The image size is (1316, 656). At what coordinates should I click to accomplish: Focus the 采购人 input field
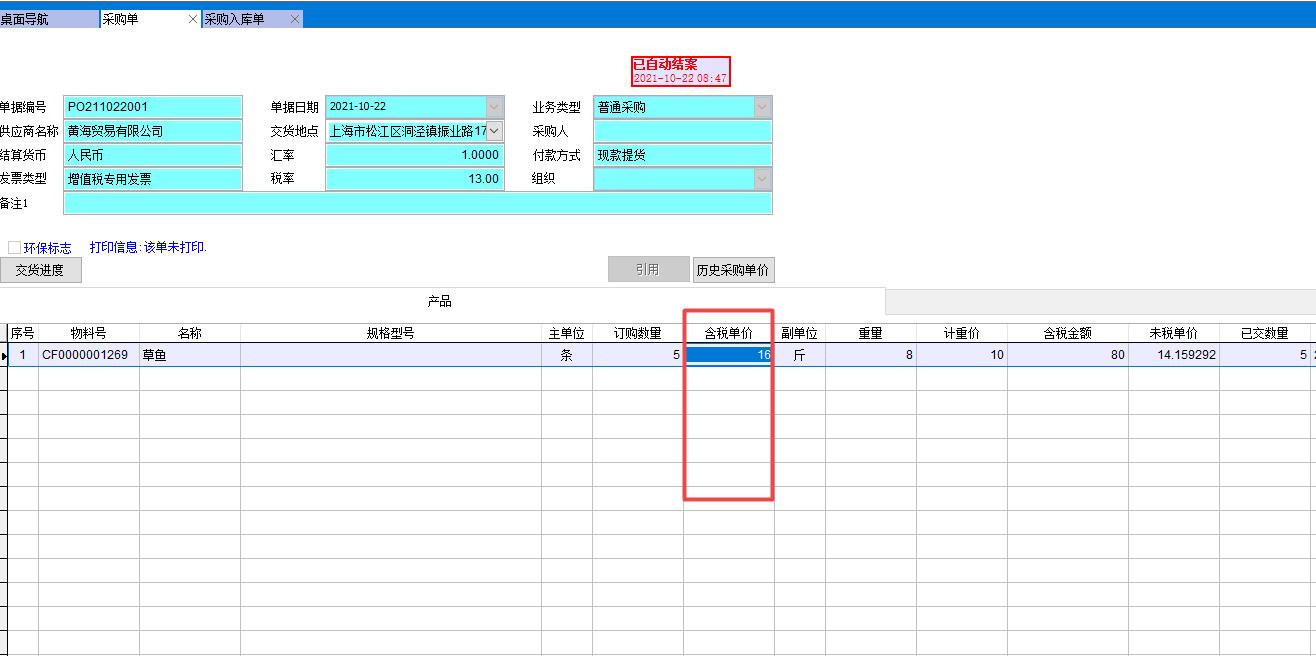(682, 131)
